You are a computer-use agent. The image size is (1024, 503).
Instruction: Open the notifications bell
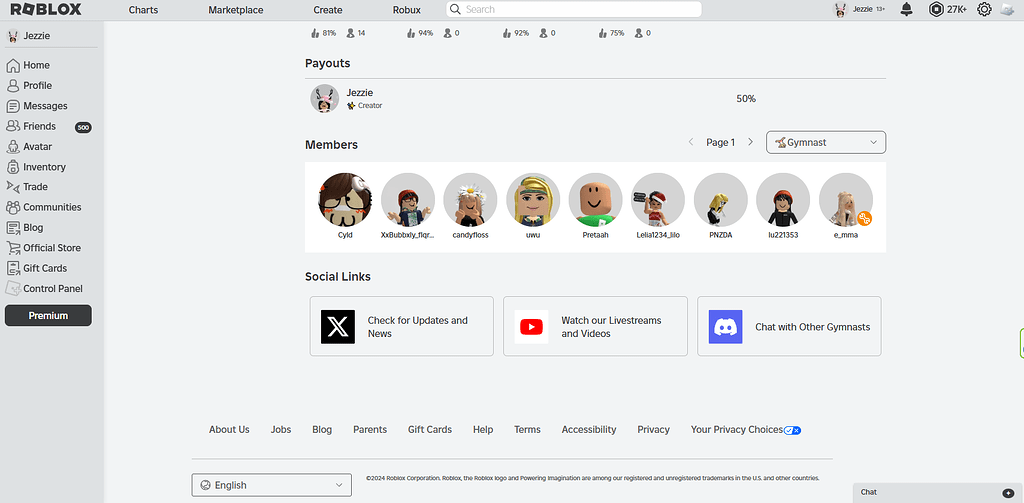coord(906,9)
